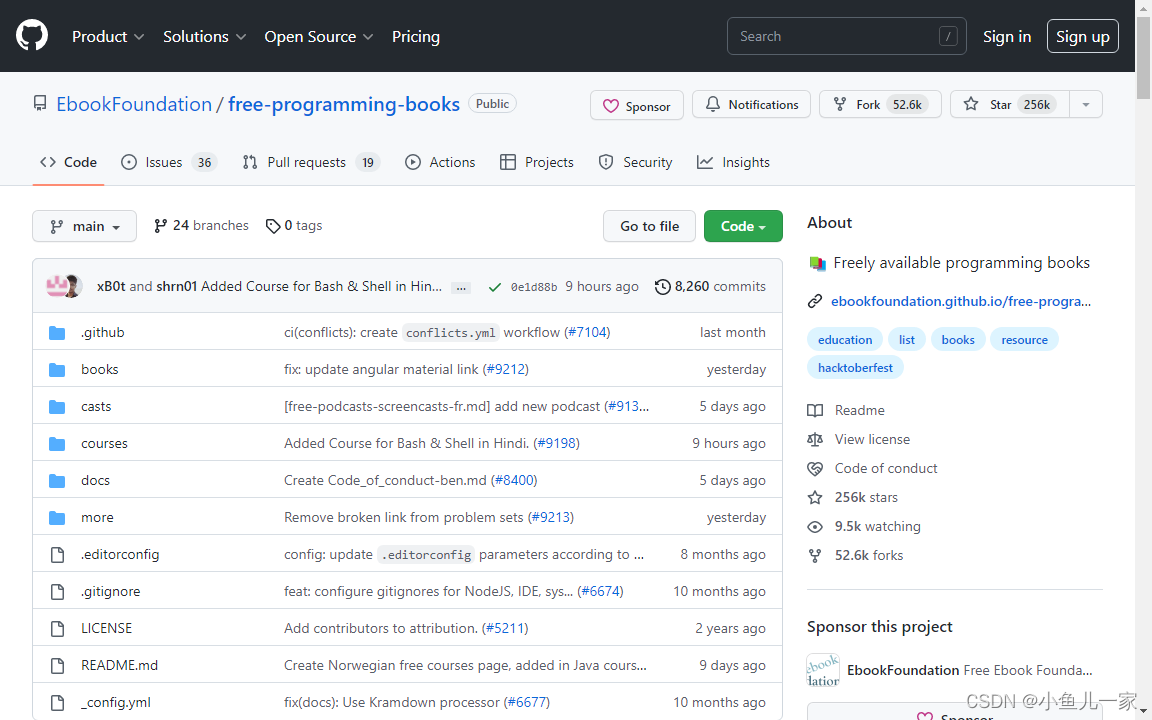Open pull request #9198 link
1152x720 pixels.
[x=556, y=443]
